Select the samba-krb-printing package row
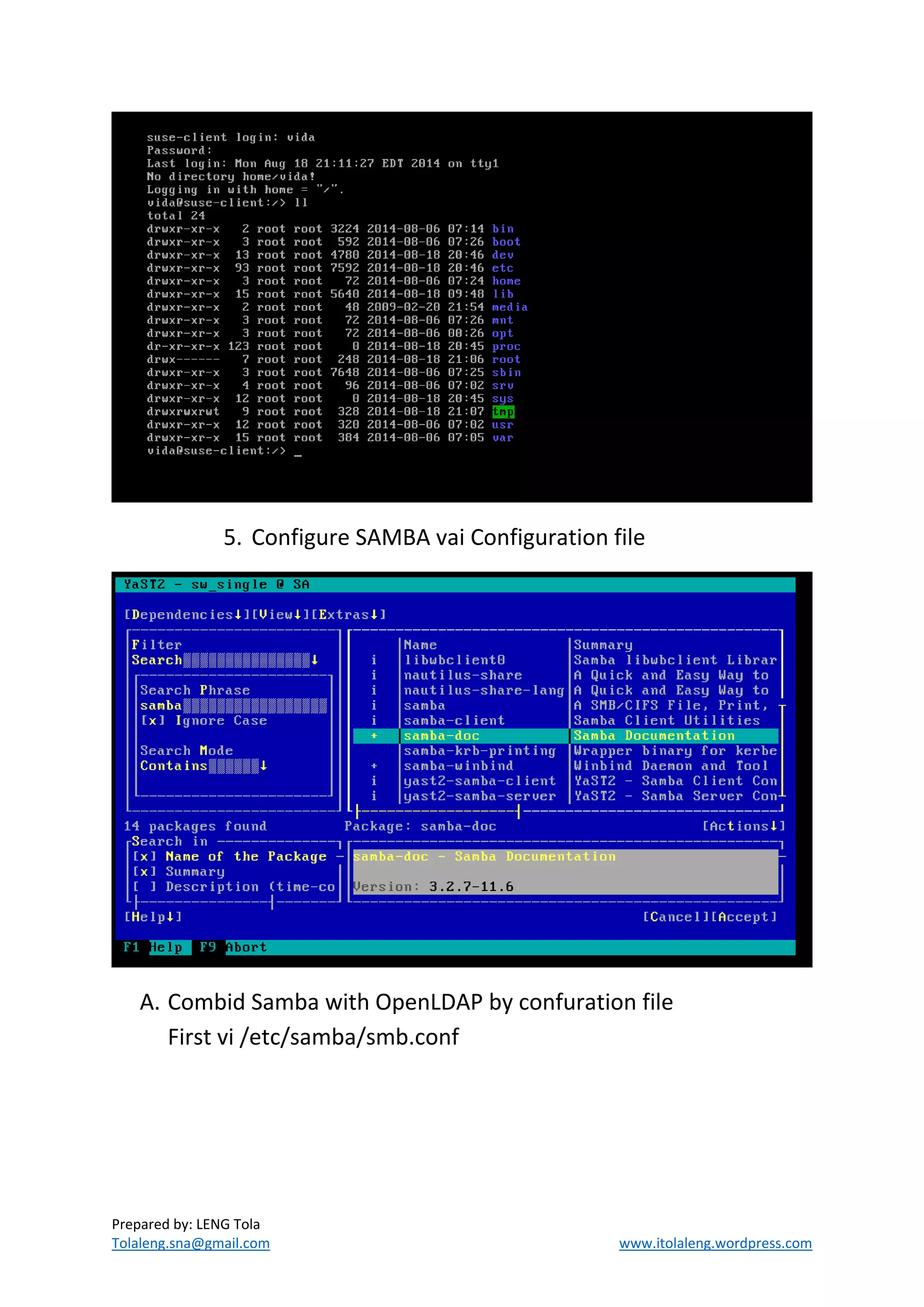 [x=566, y=751]
